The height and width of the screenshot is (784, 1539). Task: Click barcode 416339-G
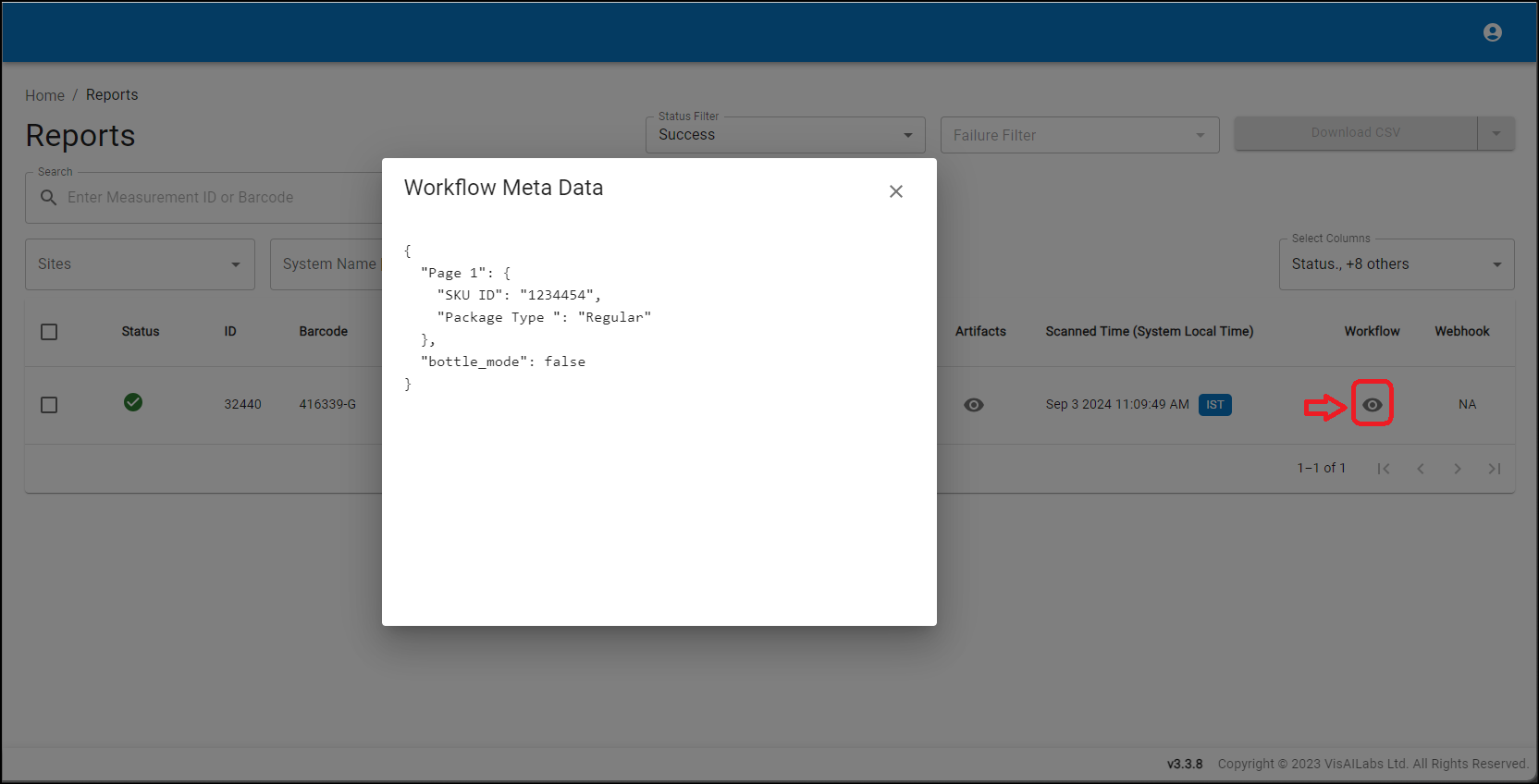pos(327,405)
